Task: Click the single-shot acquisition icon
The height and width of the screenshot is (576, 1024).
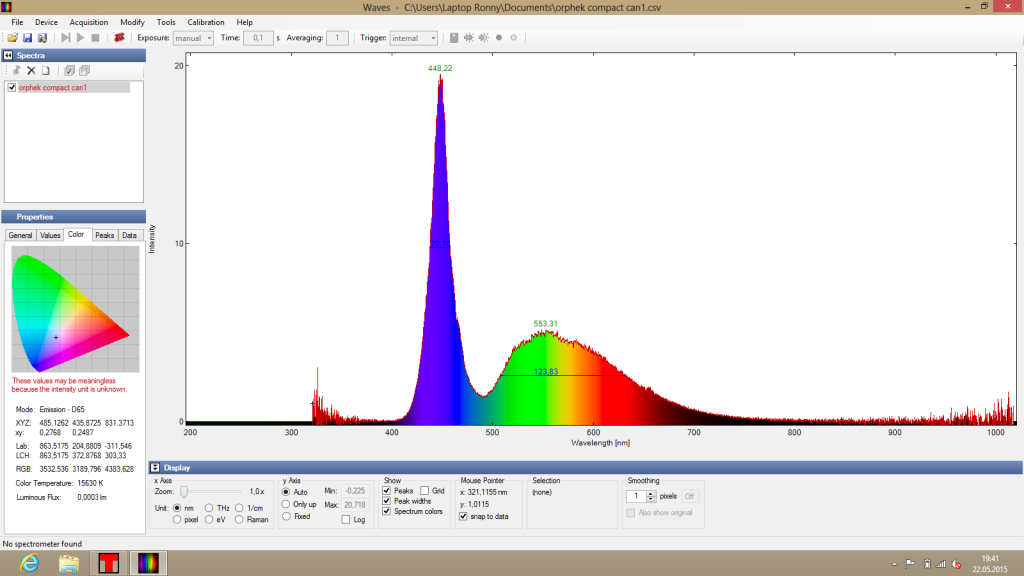Action: (66, 38)
